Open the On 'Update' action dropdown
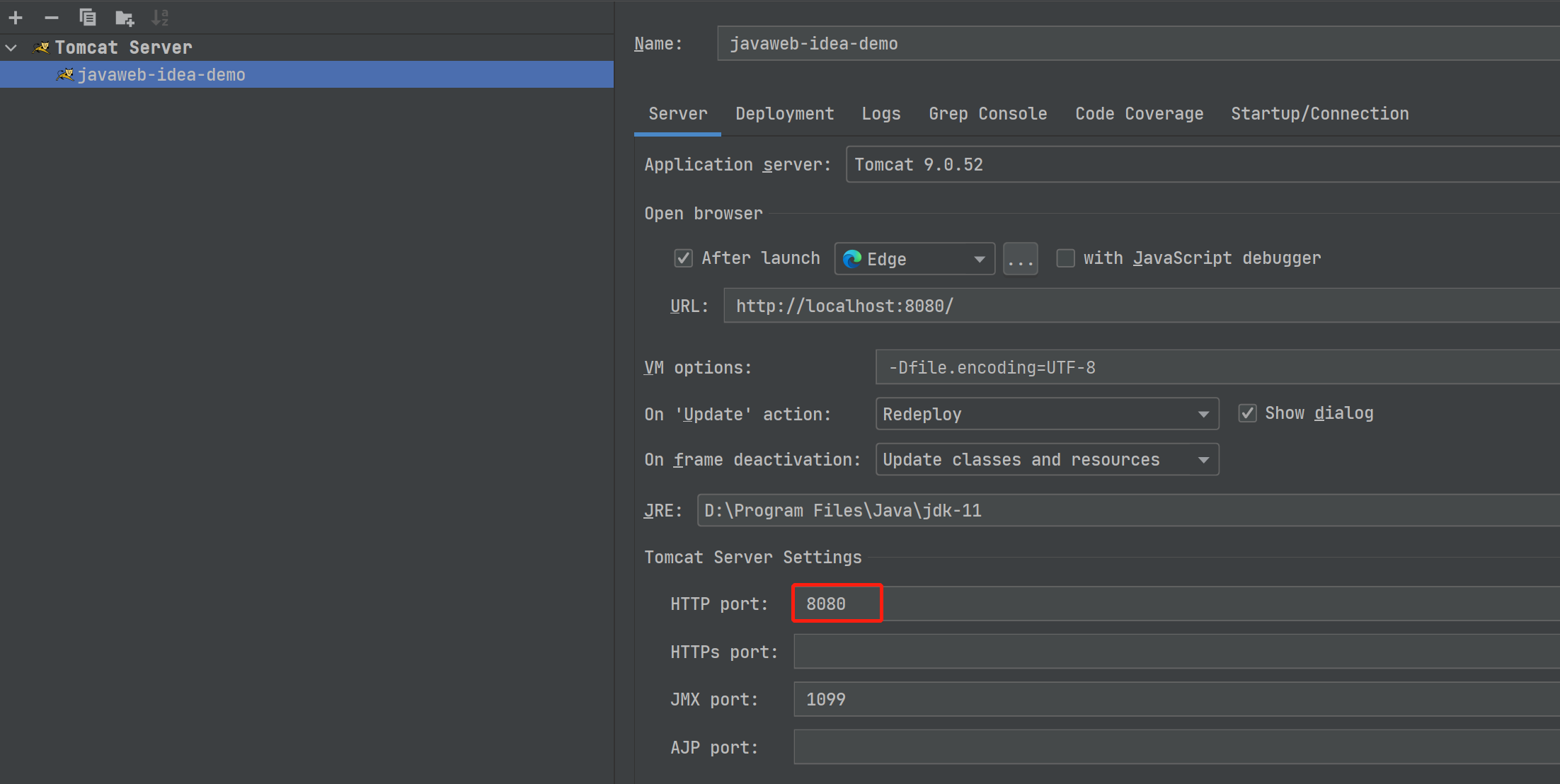Screen dimensions: 1560x784 pyautogui.click(x=1047, y=414)
